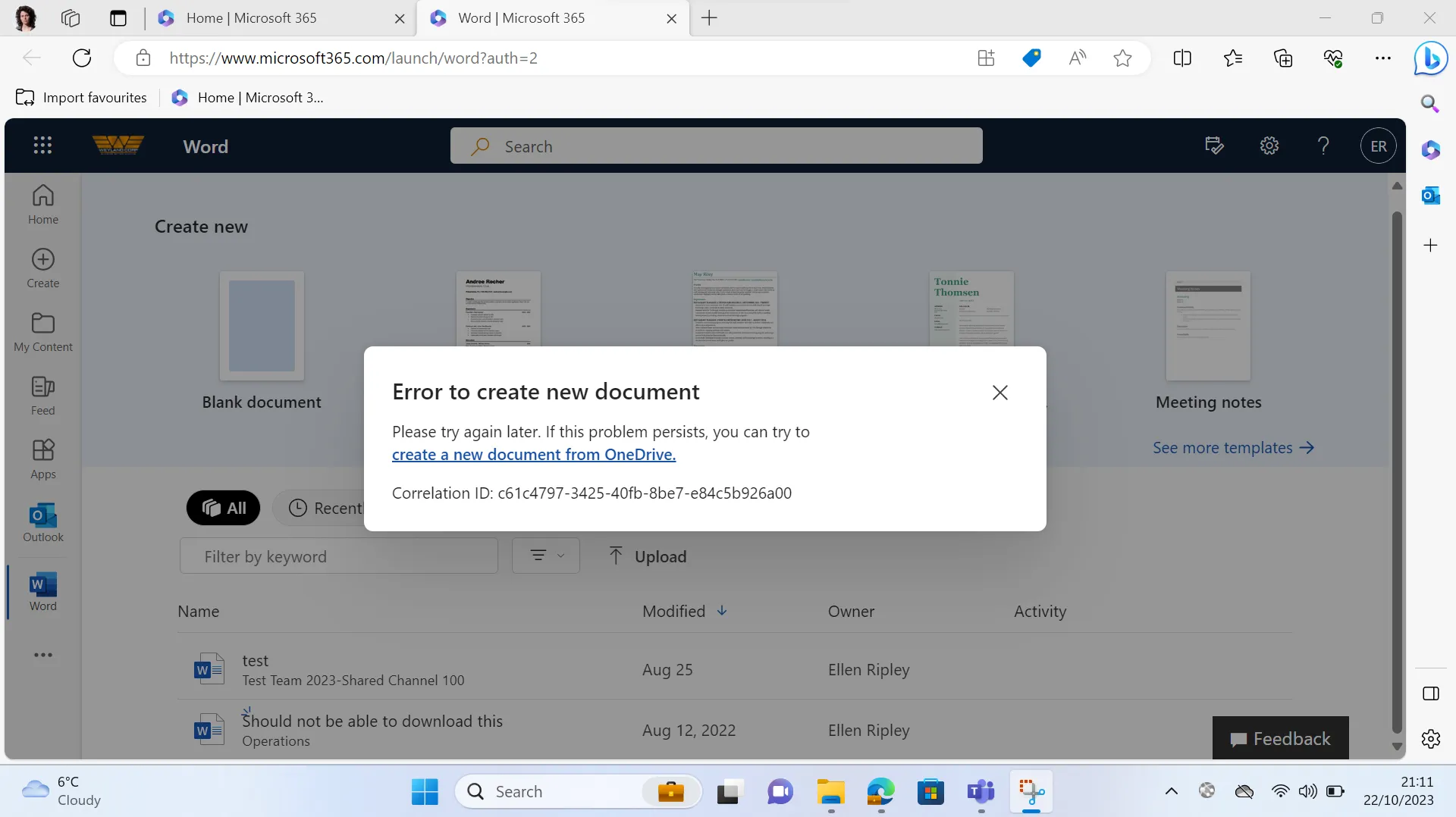Image resolution: width=1456 pixels, height=817 pixels.
Task: Open Edge Settings and more menu
Action: [x=1383, y=58]
